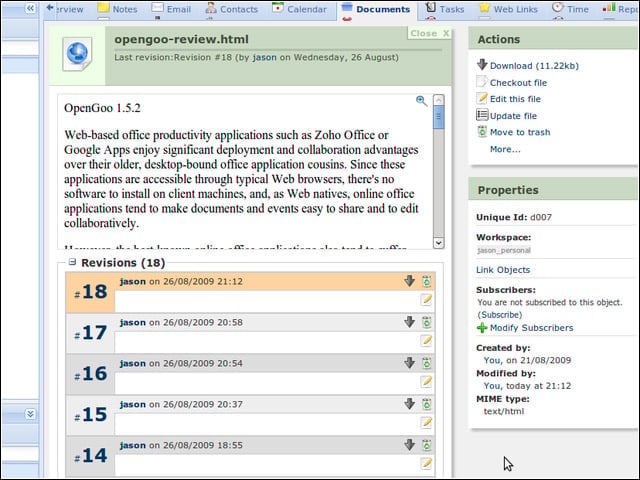Click the Edit this file pencil icon
The image size is (640, 480).
click(x=482, y=98)
